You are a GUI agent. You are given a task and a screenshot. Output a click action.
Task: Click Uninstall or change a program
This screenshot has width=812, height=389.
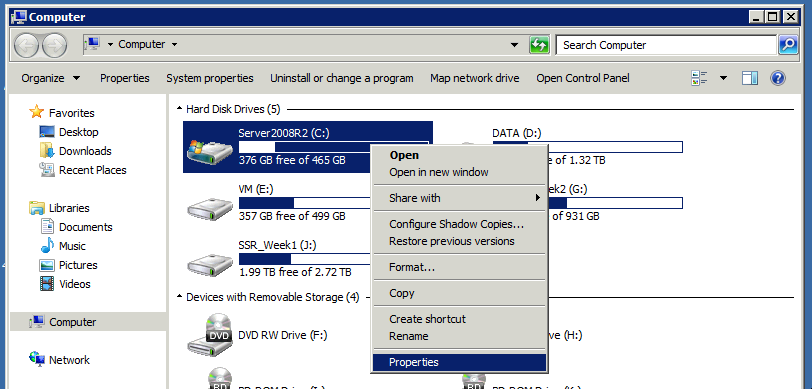click(x=342, y=78)
